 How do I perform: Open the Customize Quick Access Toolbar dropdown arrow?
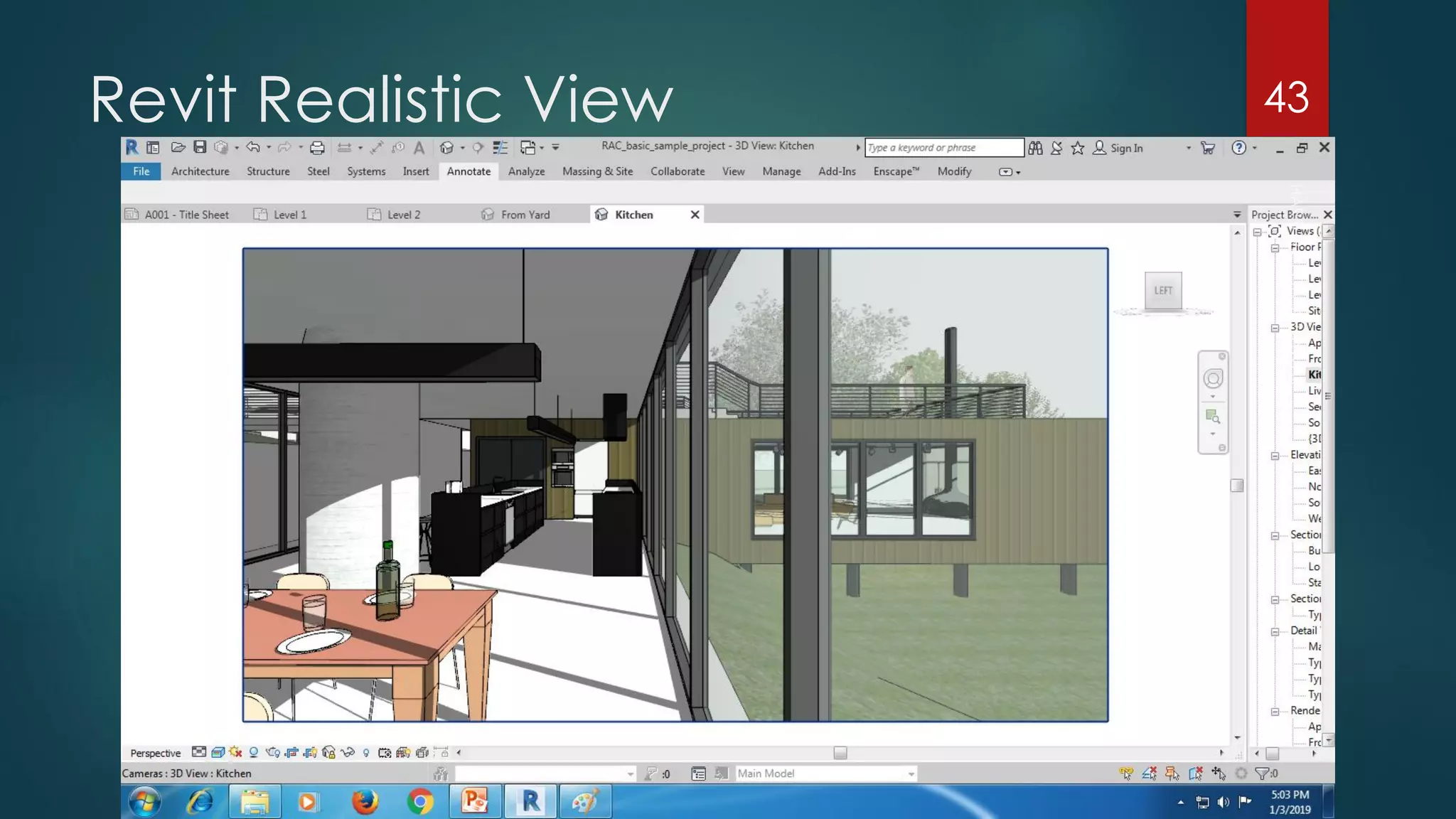tap(556, 148)
